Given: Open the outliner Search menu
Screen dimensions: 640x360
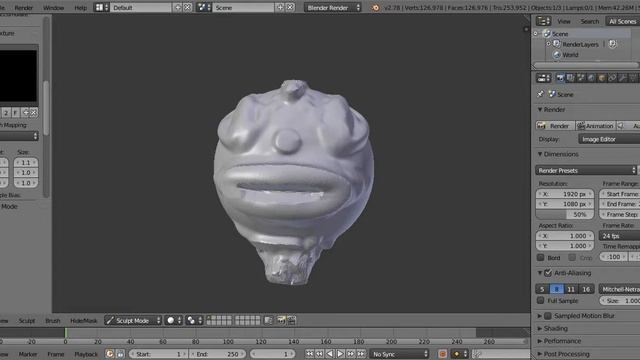Looking at the screenshot, I should pyautogui.click(x=590, y=21).
